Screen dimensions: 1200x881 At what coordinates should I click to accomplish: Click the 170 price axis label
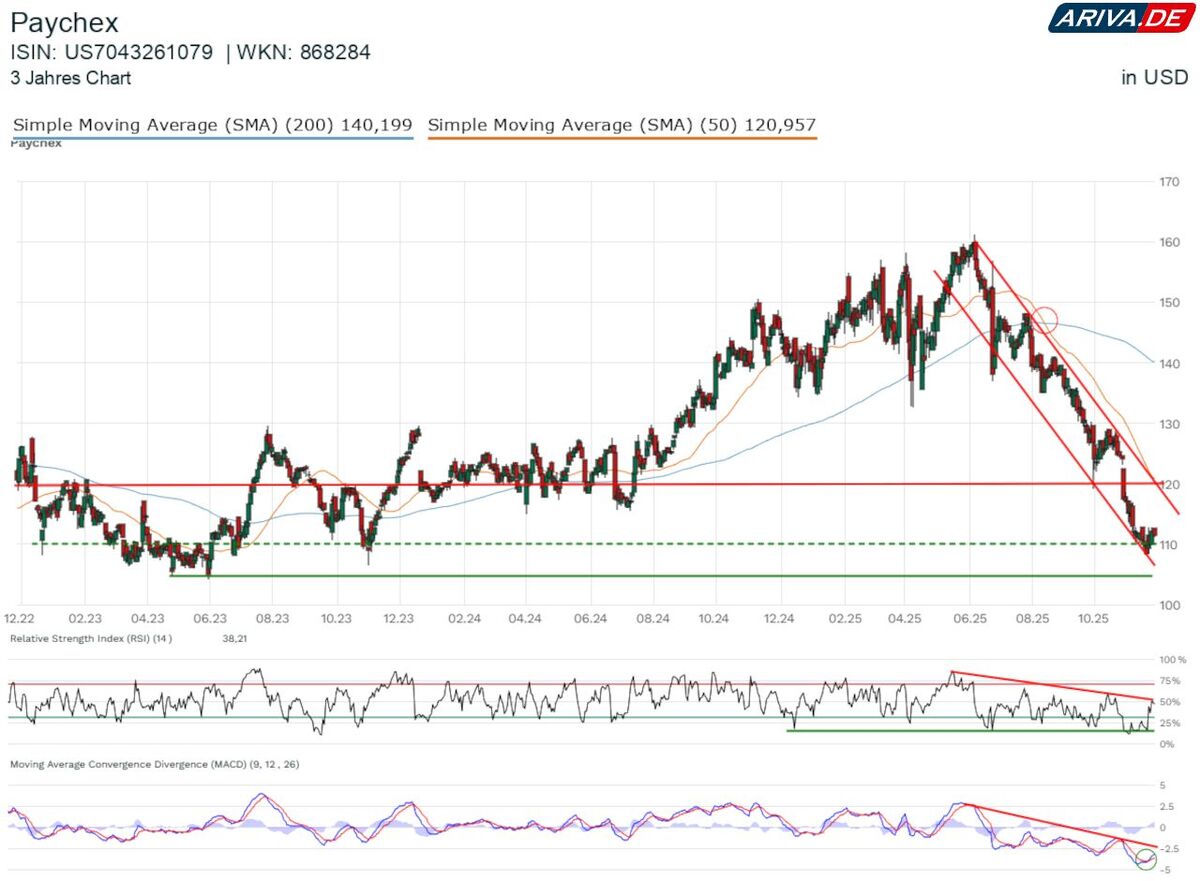[1171, 182]
